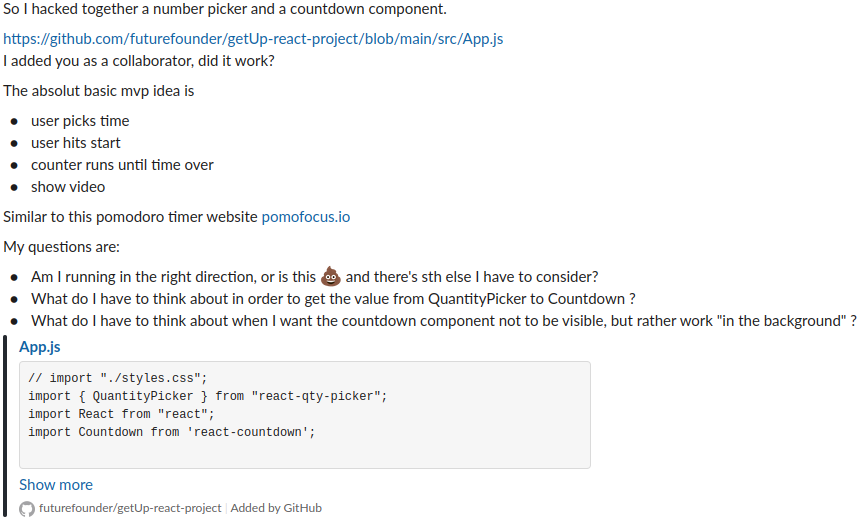Click the import Countdown code line
Viewport: 868px width, 524px height.
point(171,432)
